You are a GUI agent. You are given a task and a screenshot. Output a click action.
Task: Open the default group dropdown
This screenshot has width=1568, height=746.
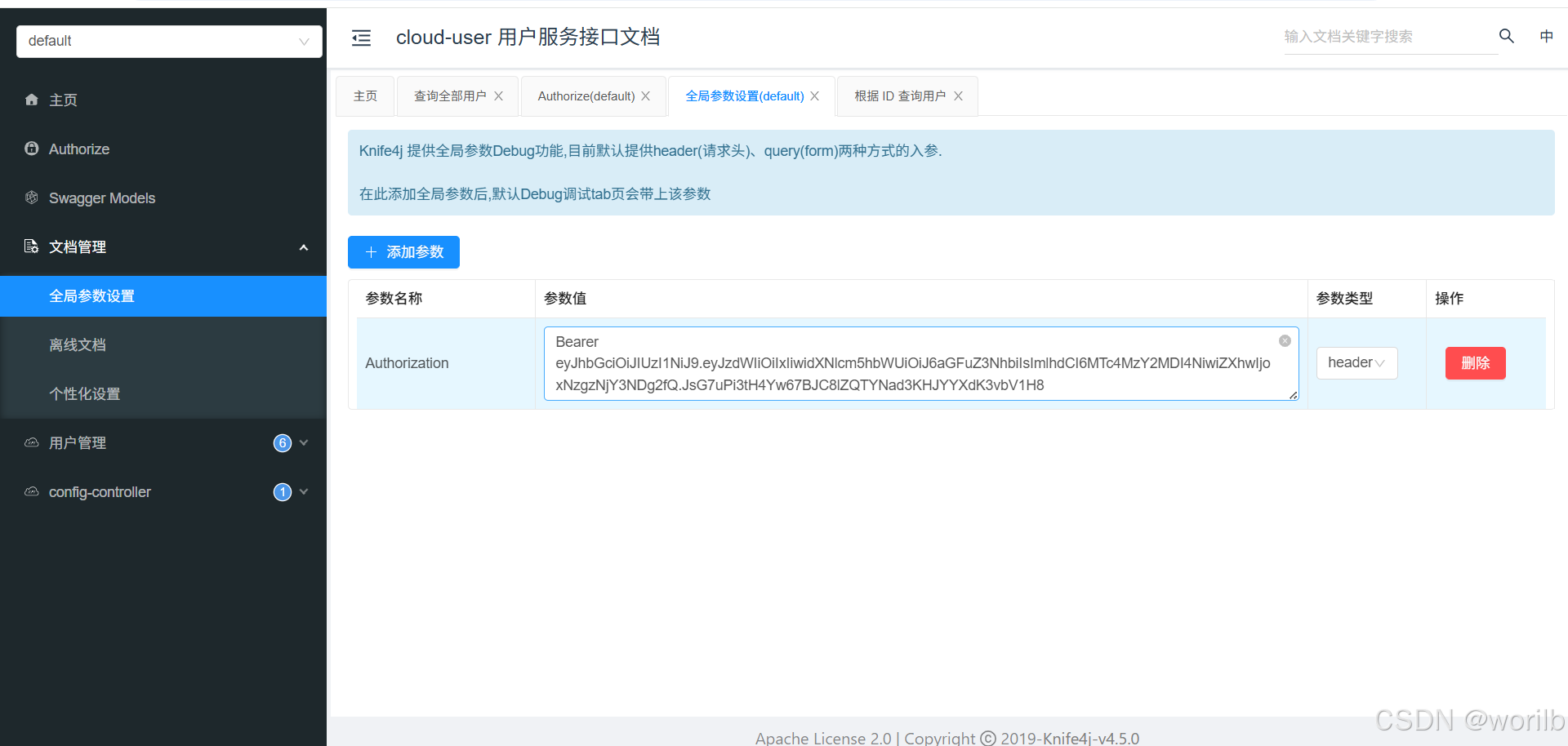[169, 41]
